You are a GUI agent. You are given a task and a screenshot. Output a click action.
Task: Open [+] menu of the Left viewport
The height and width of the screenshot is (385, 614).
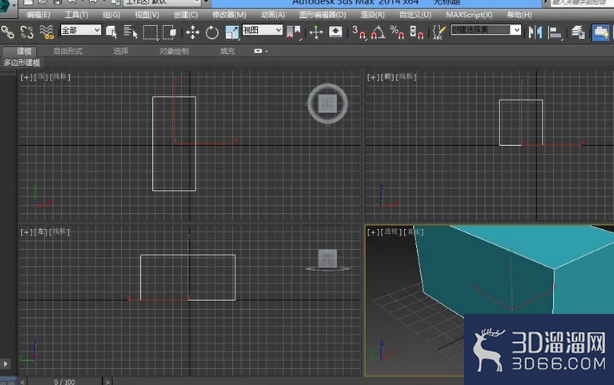pos(26,232)
